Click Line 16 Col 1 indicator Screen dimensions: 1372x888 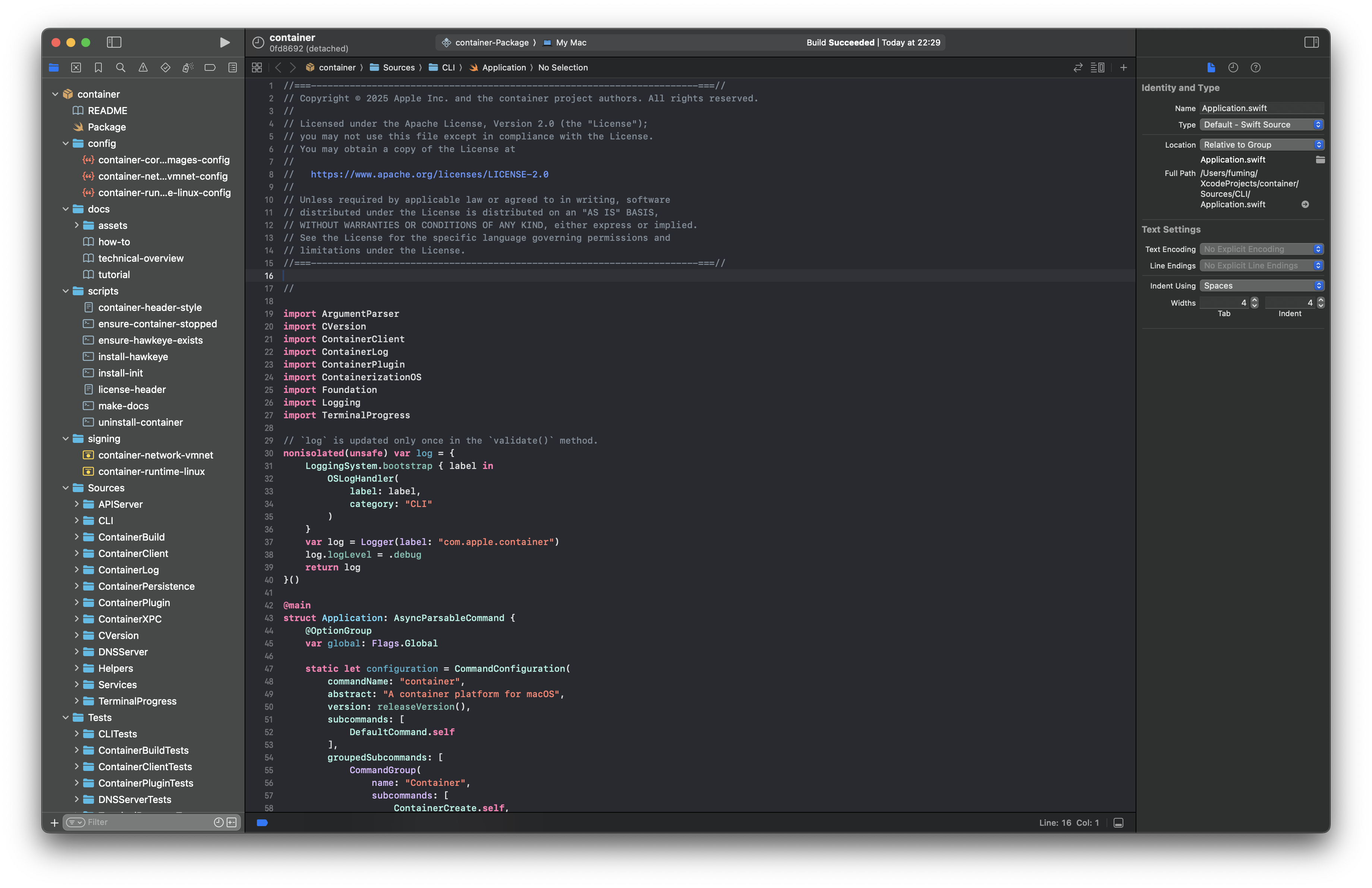coord(1069,823)
